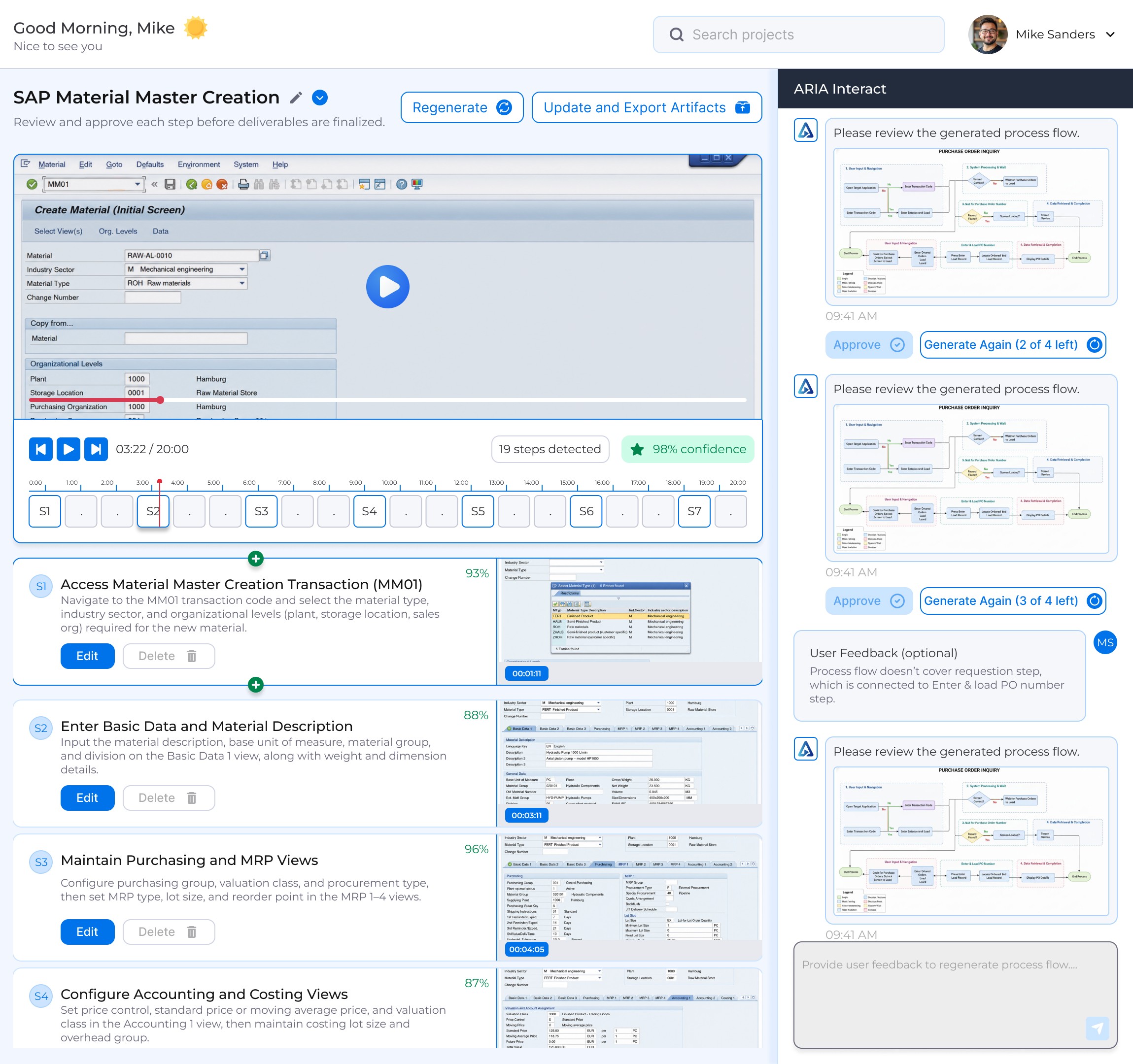Add a step above S1 with green plus
Viewport: 1133px width, 1064px height.
[256, 559]
